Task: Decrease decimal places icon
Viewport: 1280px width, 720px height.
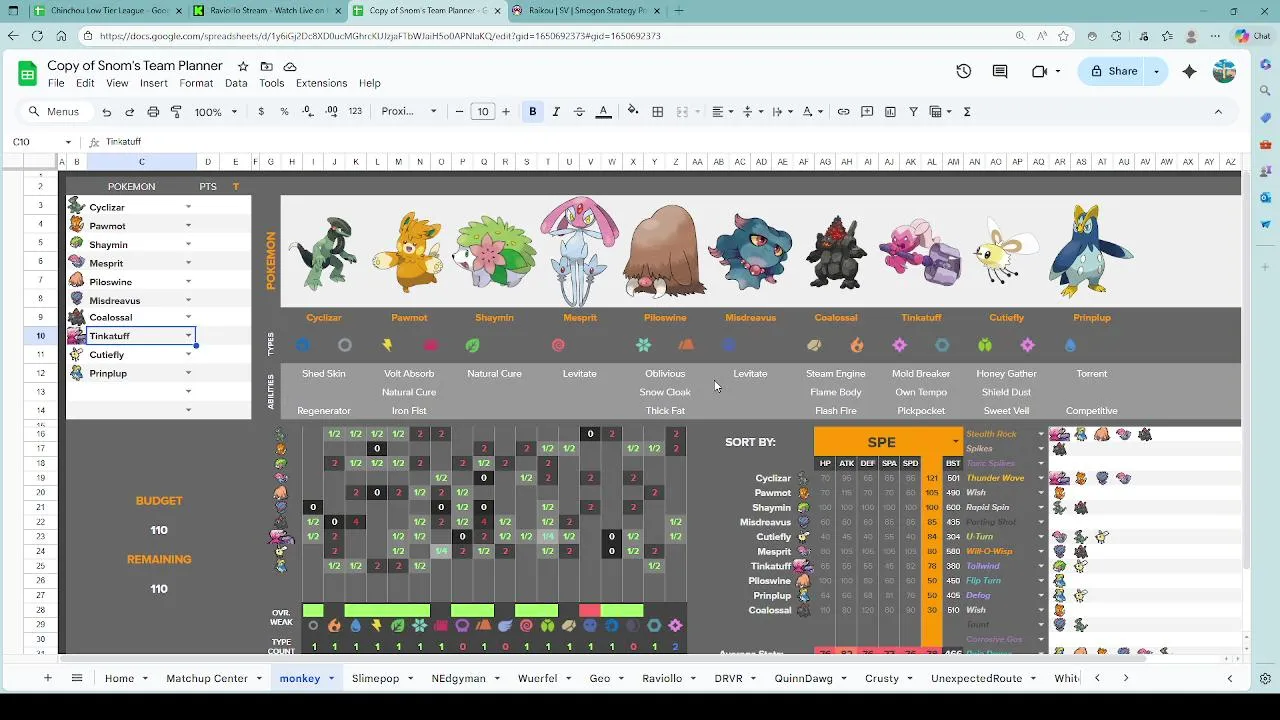Action: click(308, 112)
